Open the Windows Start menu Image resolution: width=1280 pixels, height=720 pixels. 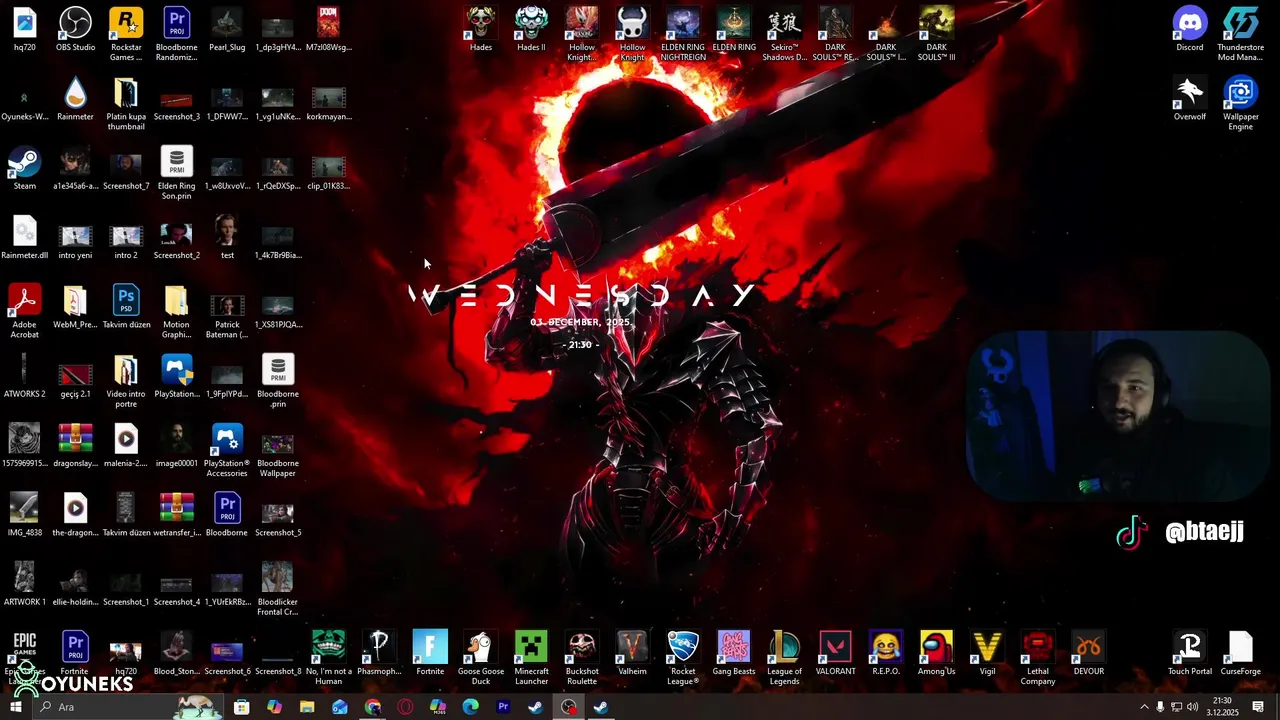15,707
